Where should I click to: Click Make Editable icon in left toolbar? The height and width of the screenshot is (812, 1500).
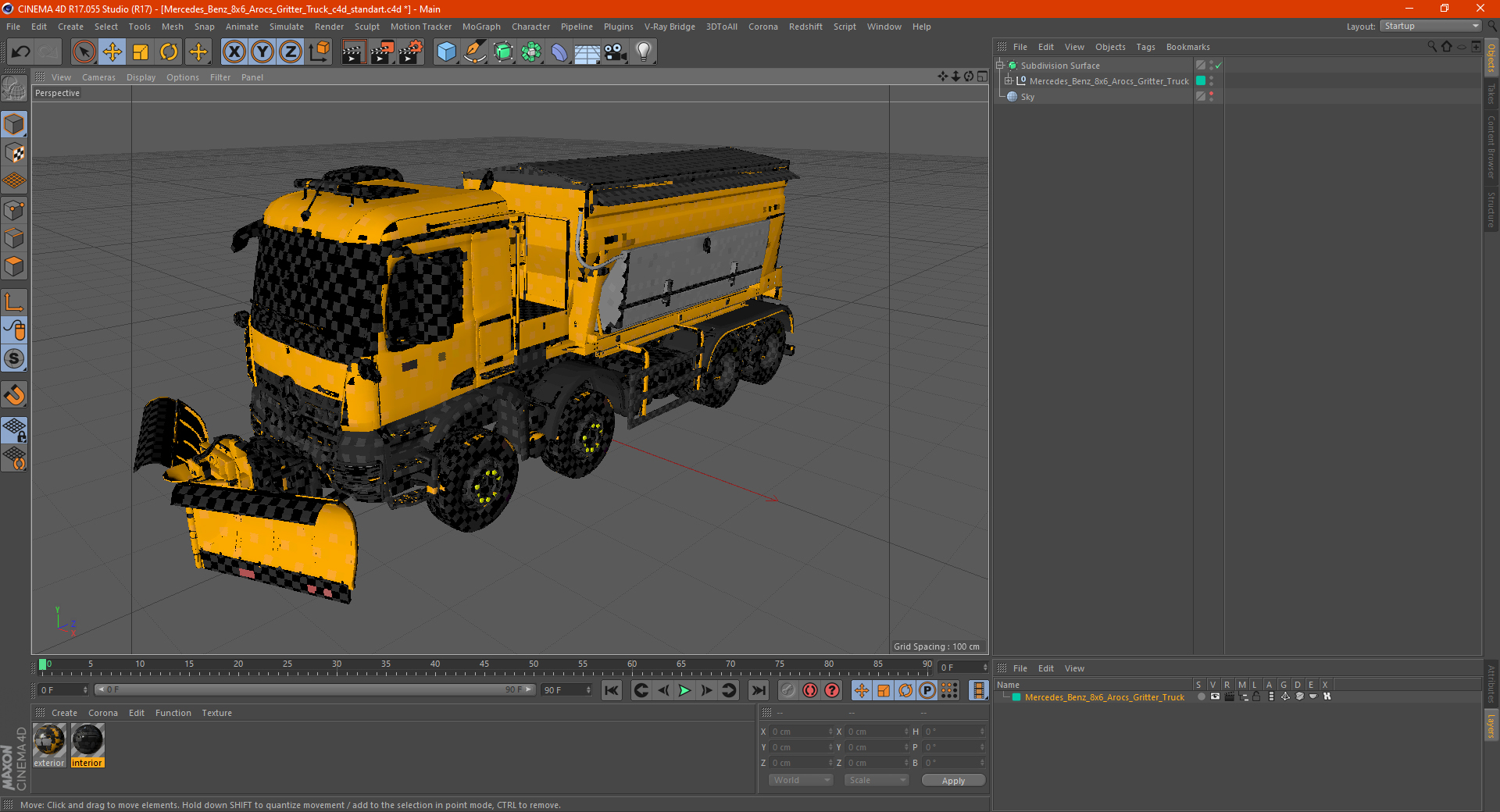coord(14,89)
